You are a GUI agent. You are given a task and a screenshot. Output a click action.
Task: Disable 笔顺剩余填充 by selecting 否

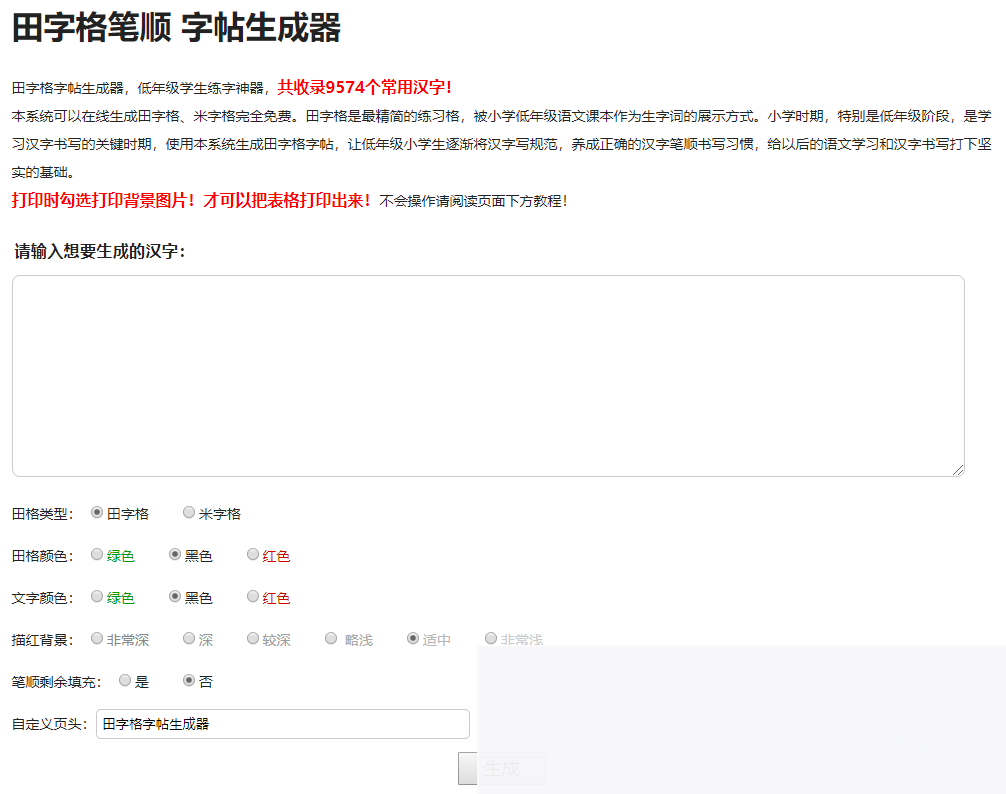[189, 680]
